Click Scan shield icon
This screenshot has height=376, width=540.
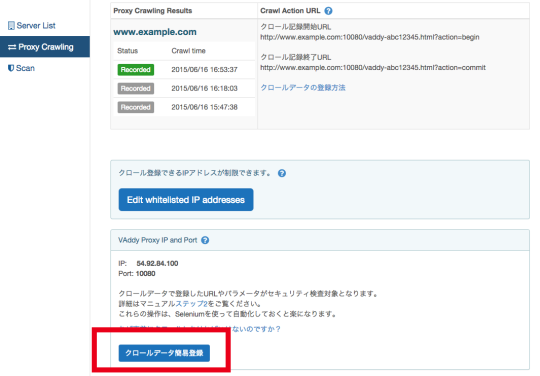[x=11, y=68]
